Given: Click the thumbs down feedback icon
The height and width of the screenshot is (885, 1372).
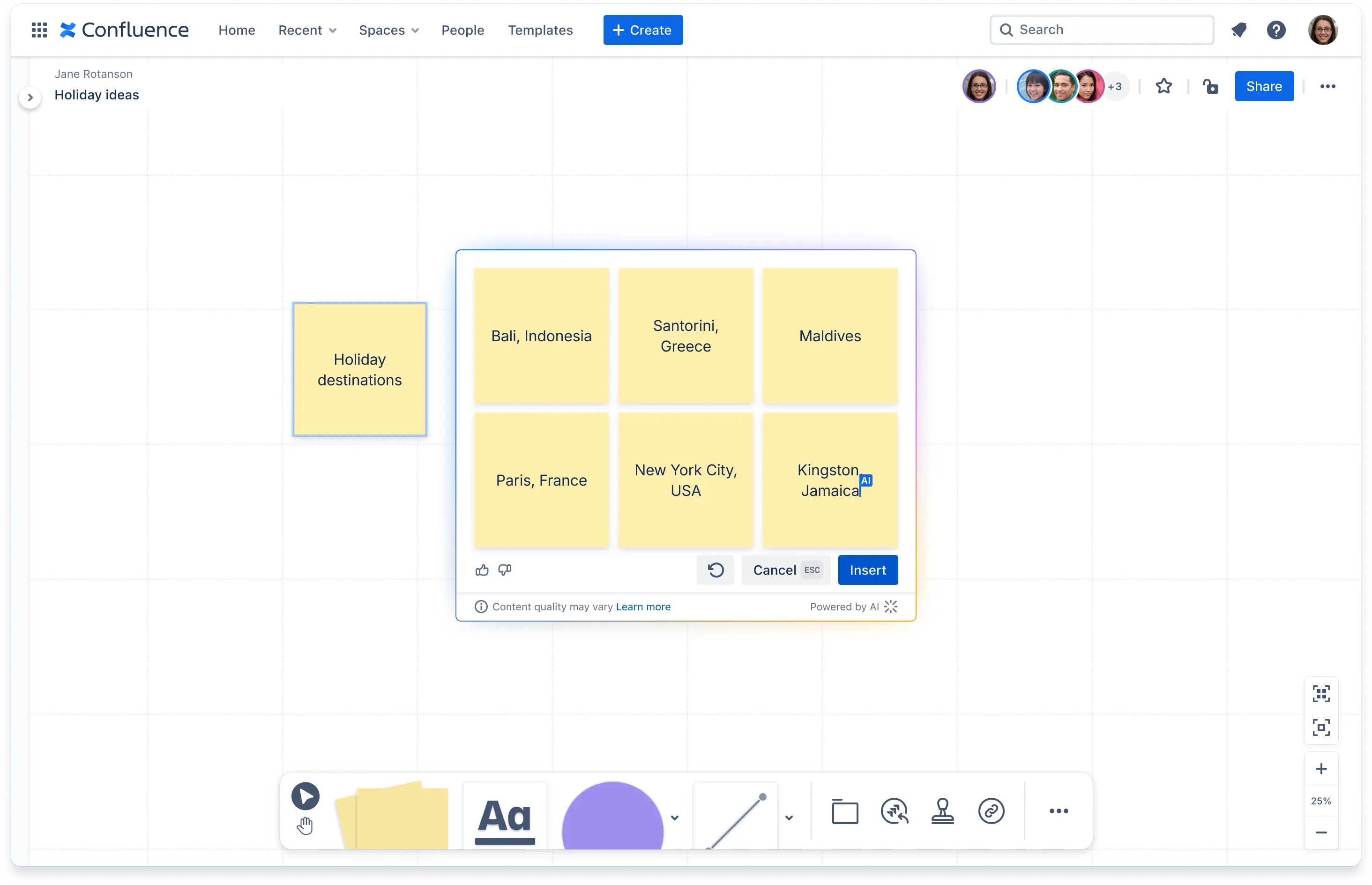Looking at the screenshot, I should click(x=505, y=570).
